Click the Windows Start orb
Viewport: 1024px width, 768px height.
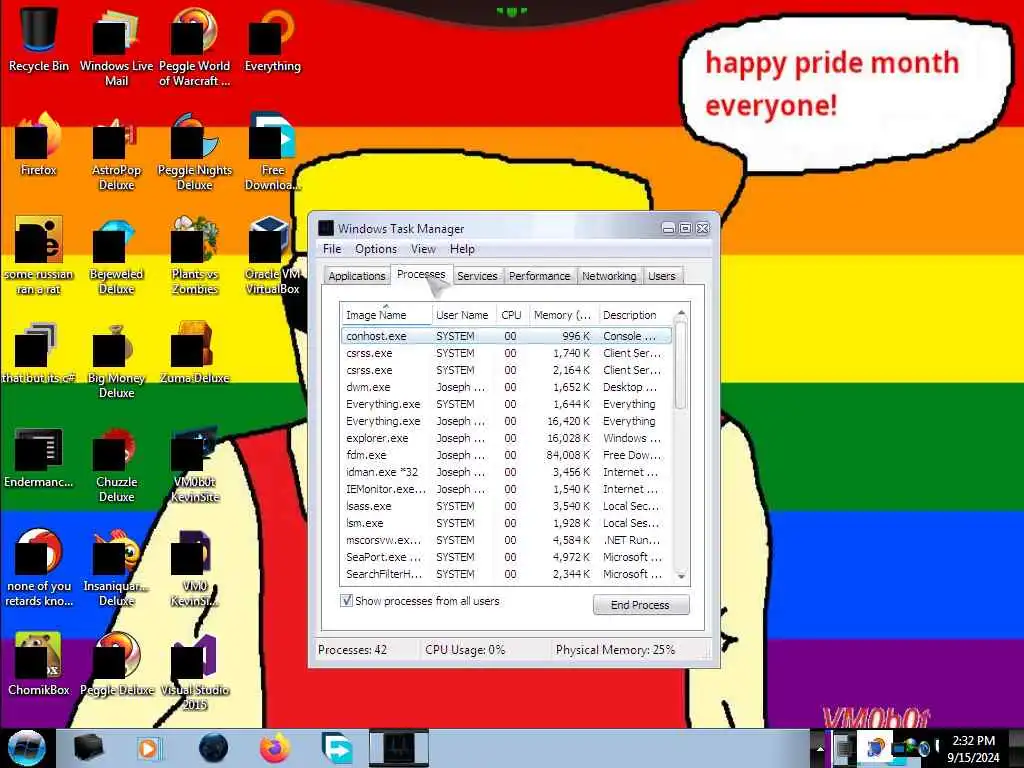26,748
